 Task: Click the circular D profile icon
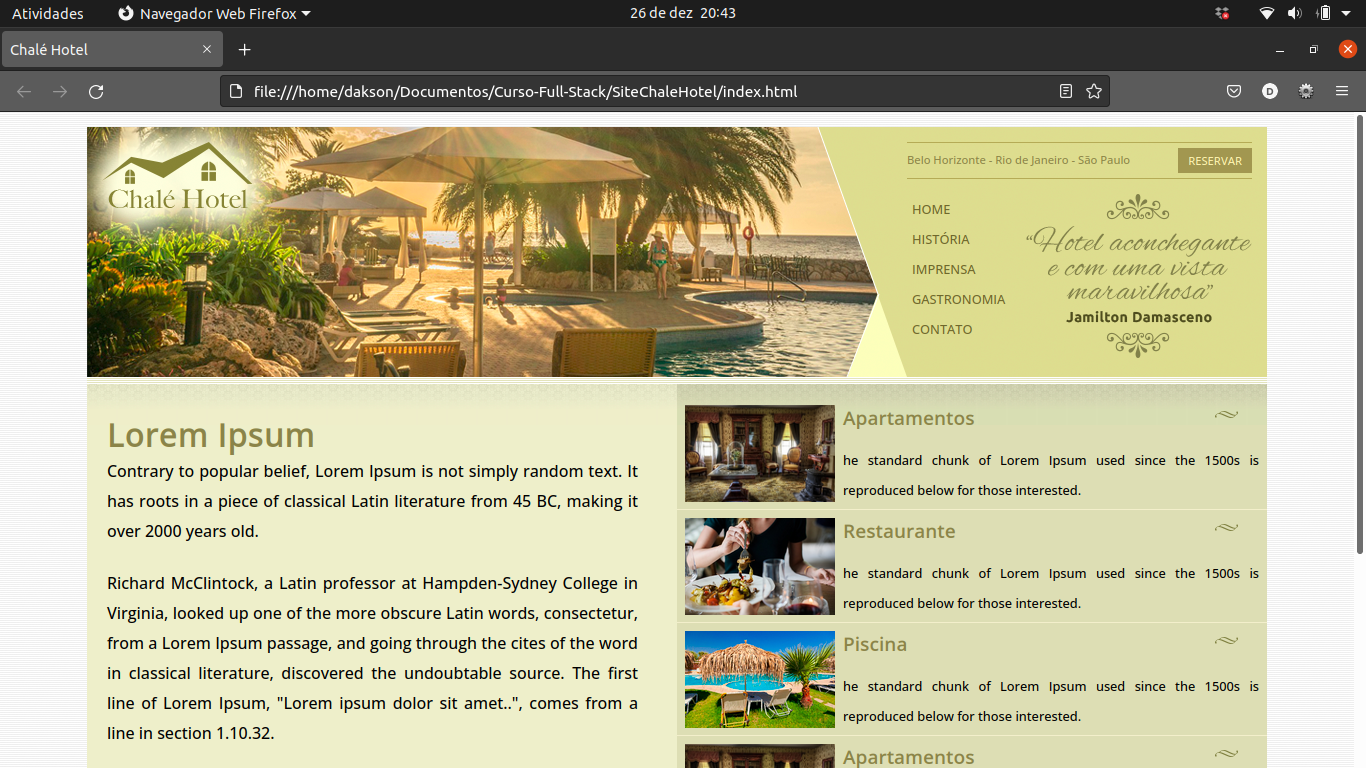1269,90
